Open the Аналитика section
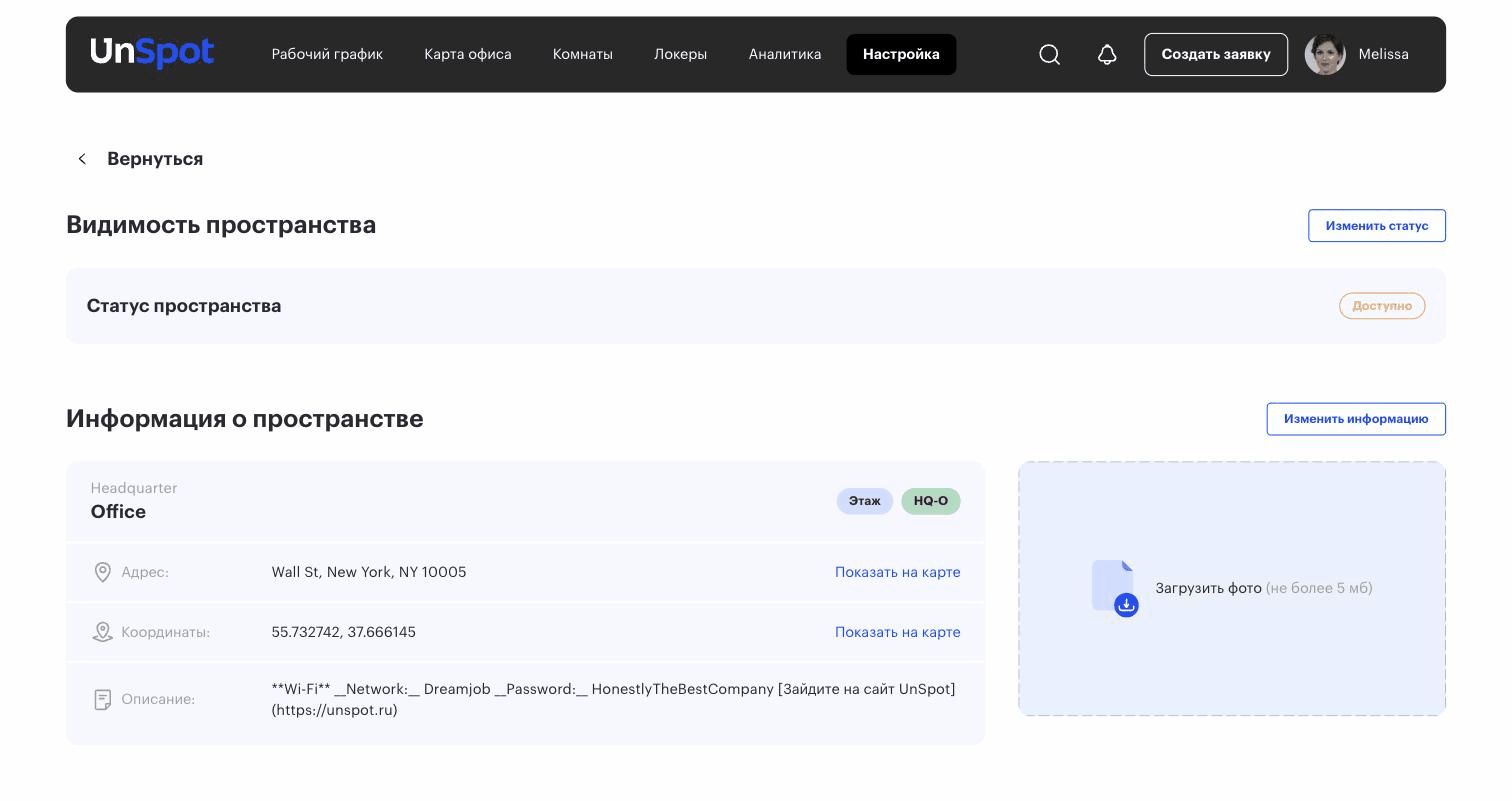Screen dimensions: 1512x801 (x=785, y=54)
